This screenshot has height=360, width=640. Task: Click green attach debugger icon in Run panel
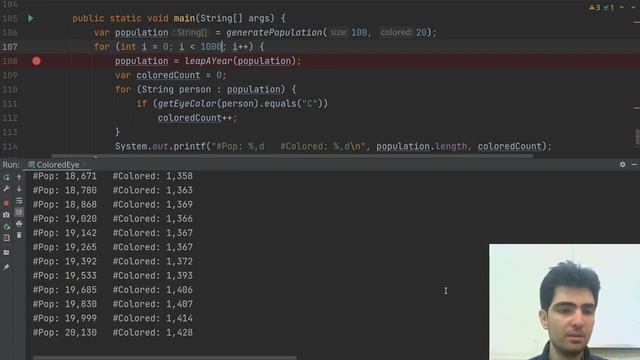click(x=6, y=227)
